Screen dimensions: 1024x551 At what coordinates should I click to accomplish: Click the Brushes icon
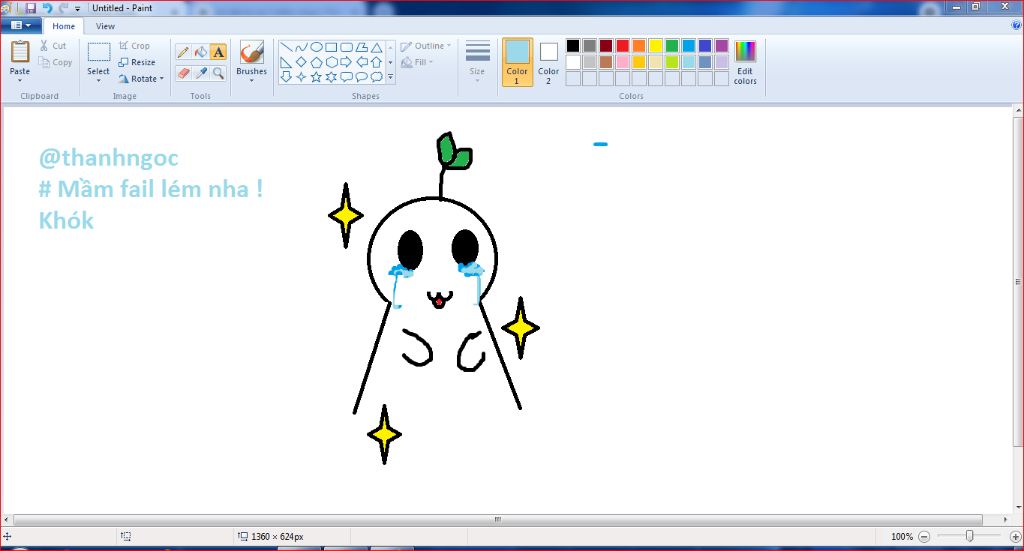251,53
